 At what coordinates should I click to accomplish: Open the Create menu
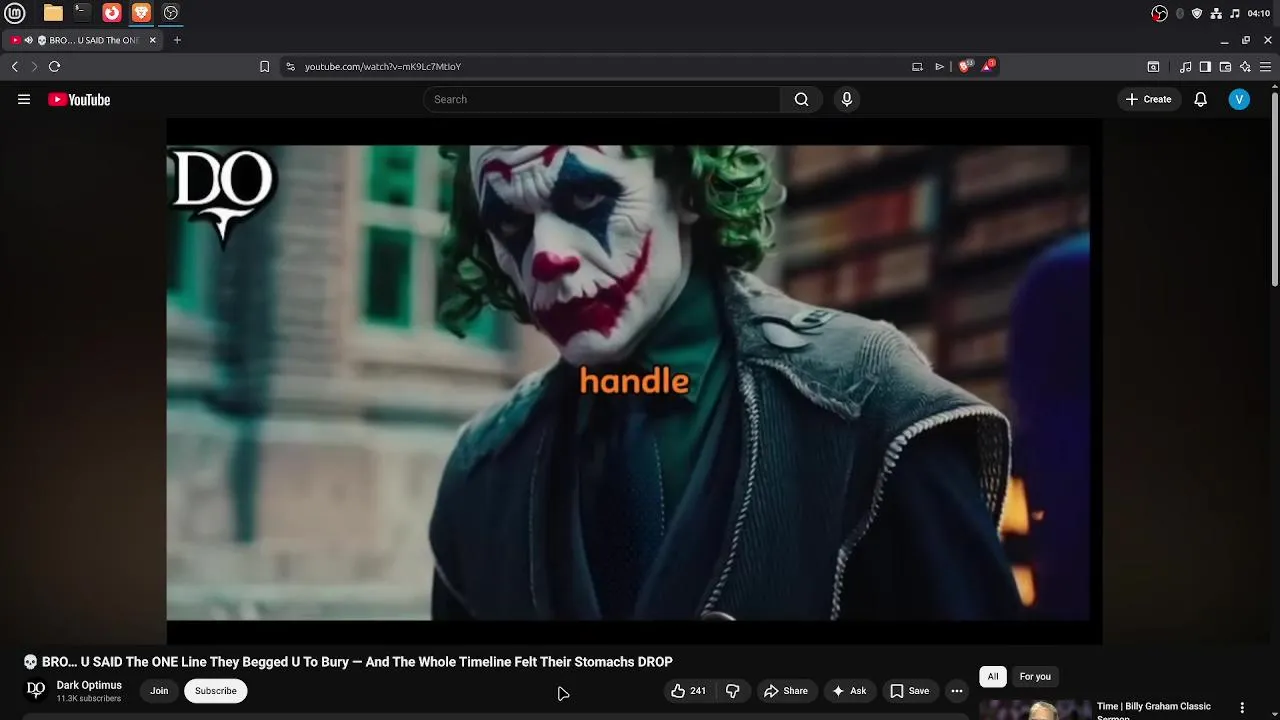(x=1148, y=99)
